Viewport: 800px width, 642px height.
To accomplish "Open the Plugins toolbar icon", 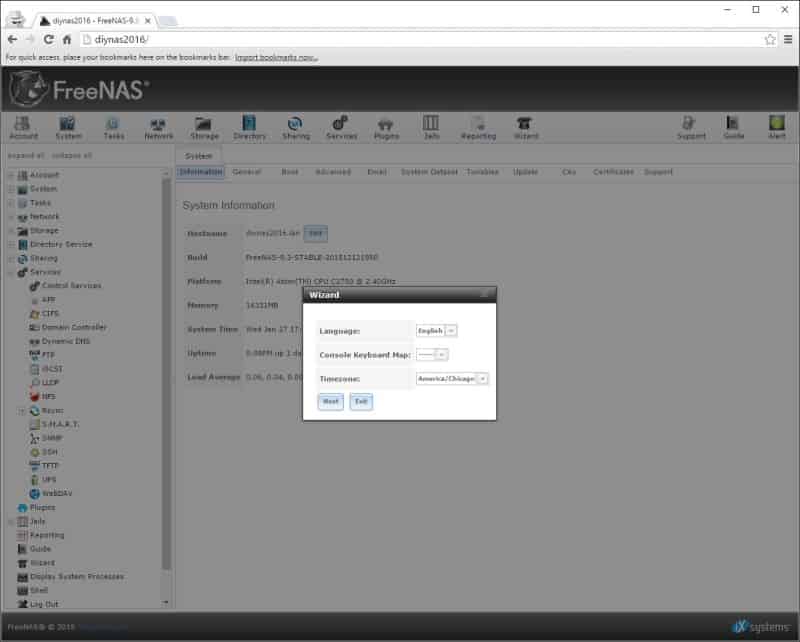I will coord(386,128).
